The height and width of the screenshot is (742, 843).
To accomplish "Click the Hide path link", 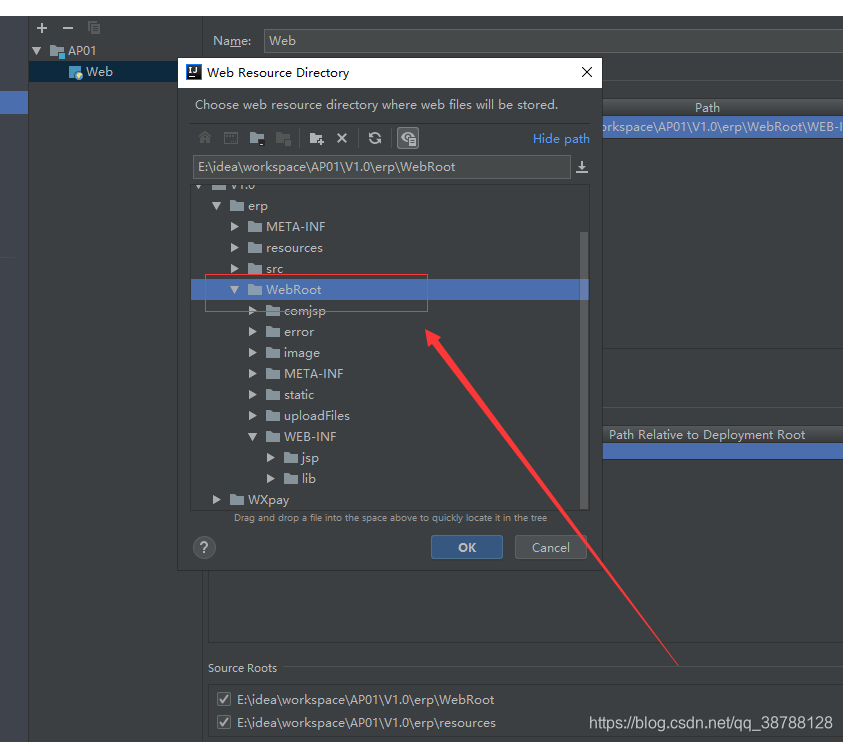I will coord(561,139).
